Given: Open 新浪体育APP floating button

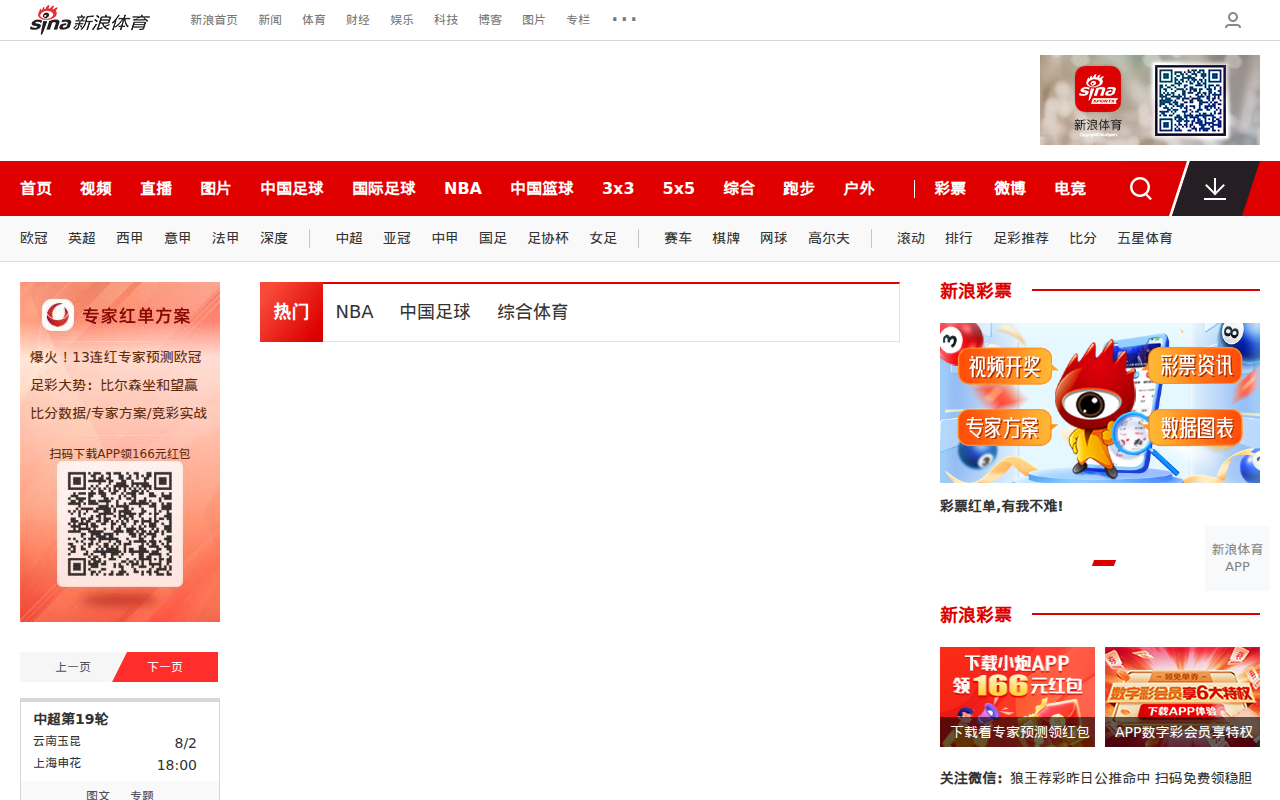Looking at the screenshot, I should (x=1237, y=558).
